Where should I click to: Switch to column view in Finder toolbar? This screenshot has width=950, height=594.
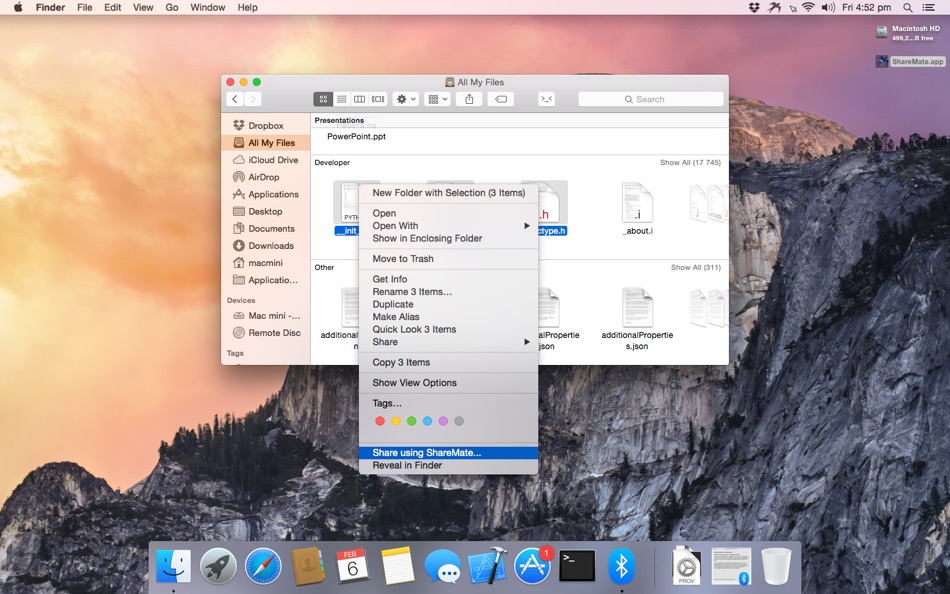coord(359,99)
